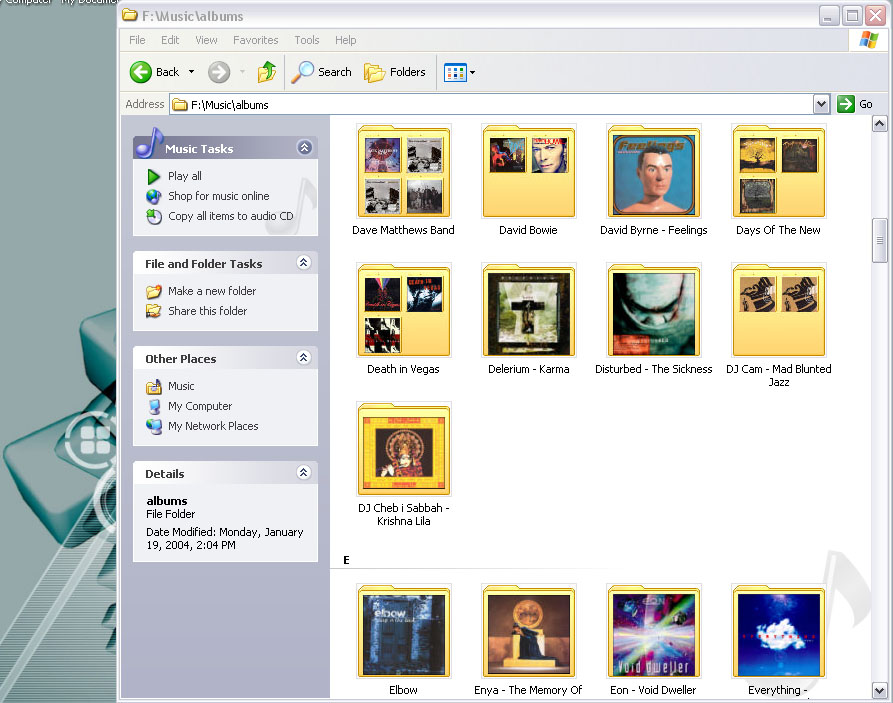The width and height of the screenshot is (893, 703).
Task: Click the Music folder icon in Other Places
Action: pos(154,387)
